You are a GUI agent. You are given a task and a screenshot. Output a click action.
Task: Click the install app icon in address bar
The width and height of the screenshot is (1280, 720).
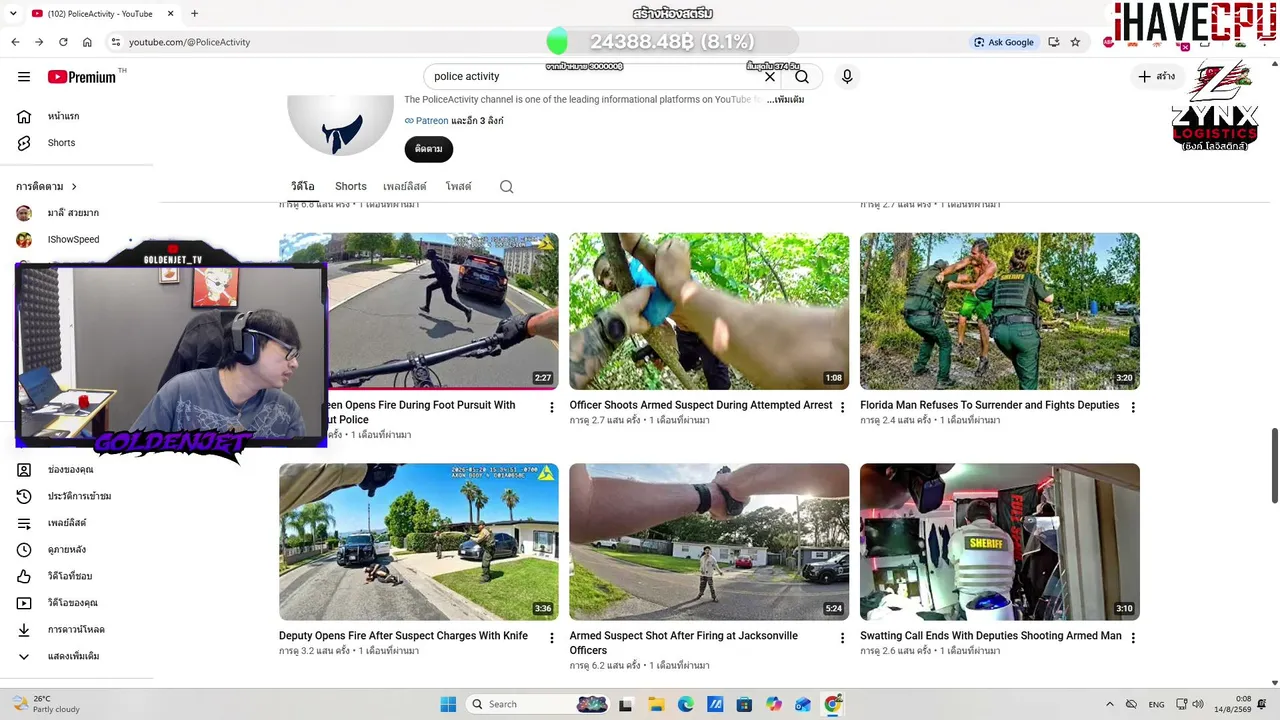tap(1053, 42)
